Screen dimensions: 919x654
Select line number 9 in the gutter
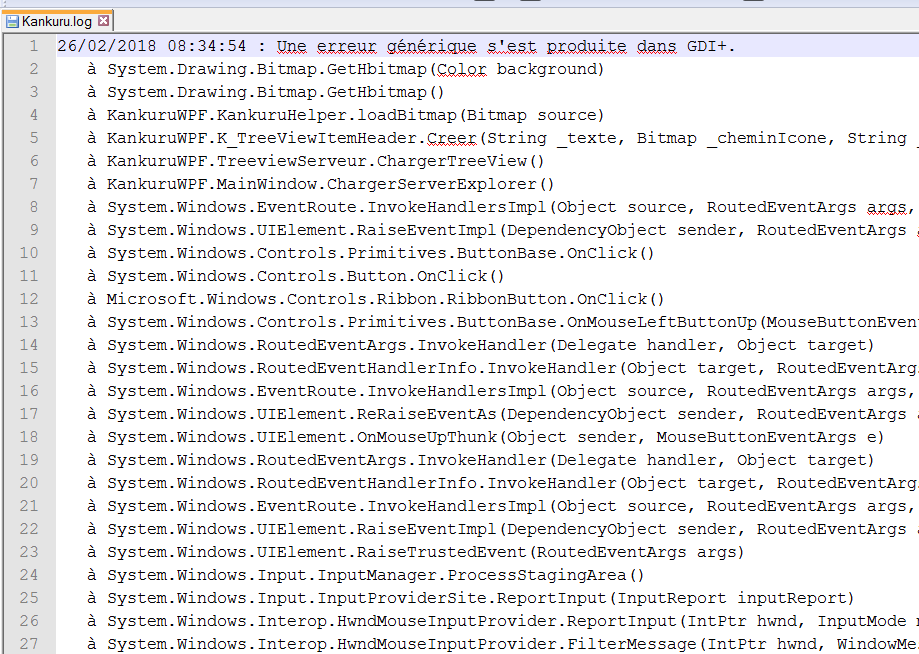click(33, 230)
